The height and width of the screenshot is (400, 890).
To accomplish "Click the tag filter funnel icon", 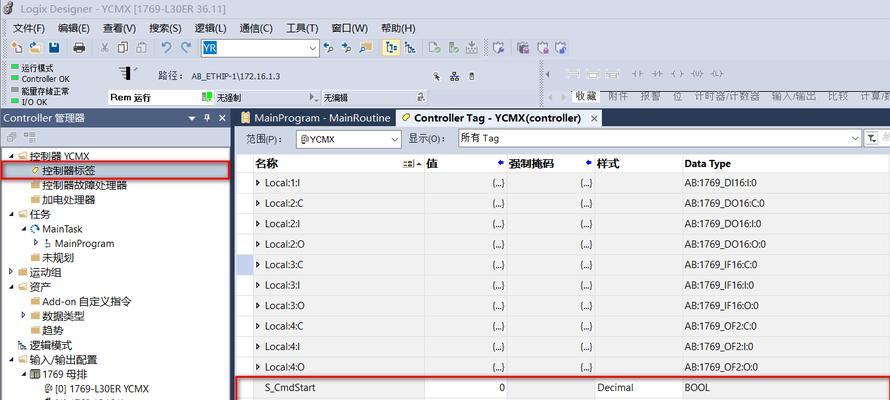I will [x=870, y=138].
